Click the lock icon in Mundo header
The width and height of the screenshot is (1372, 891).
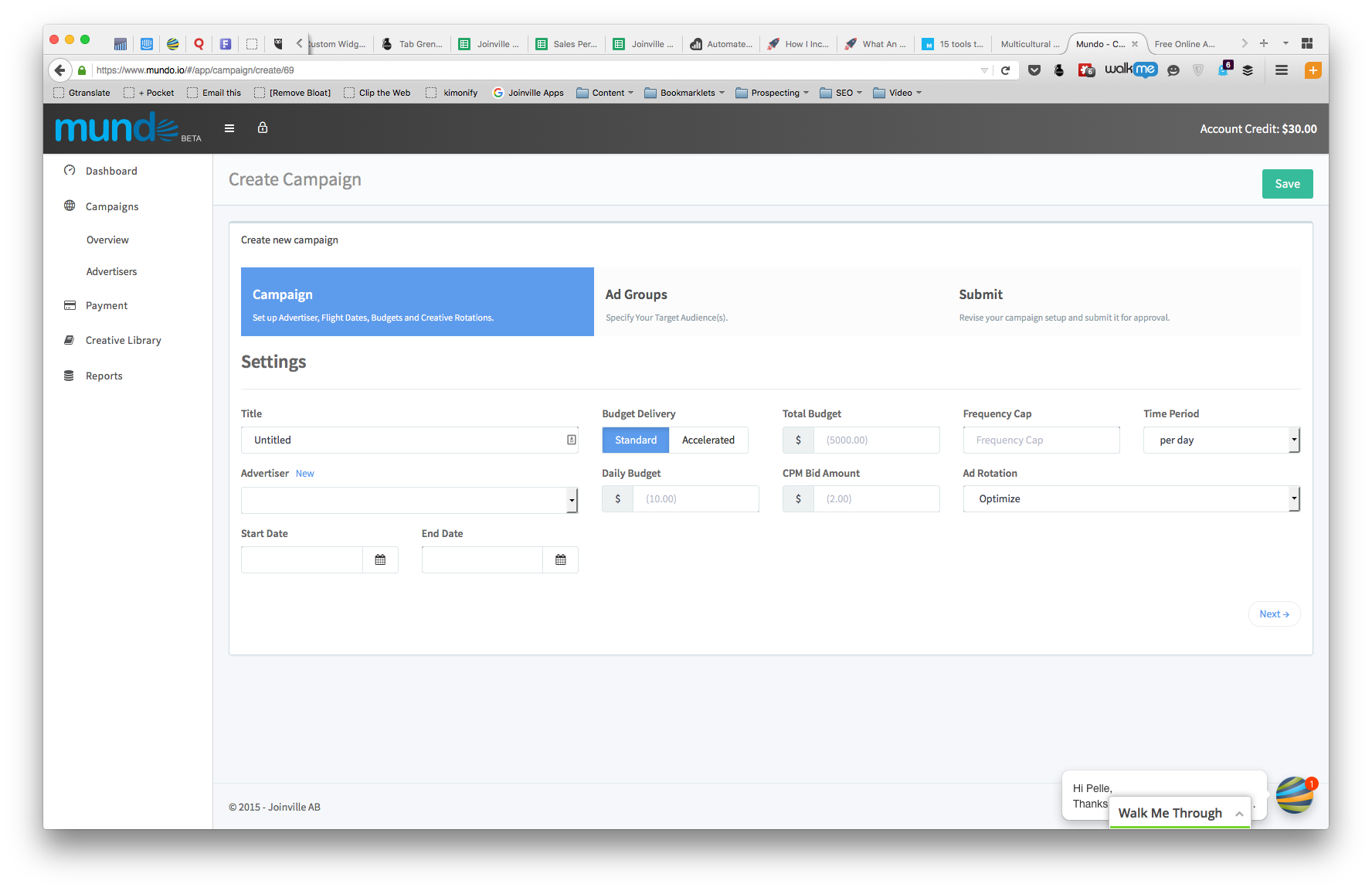(x=263, y=128)
